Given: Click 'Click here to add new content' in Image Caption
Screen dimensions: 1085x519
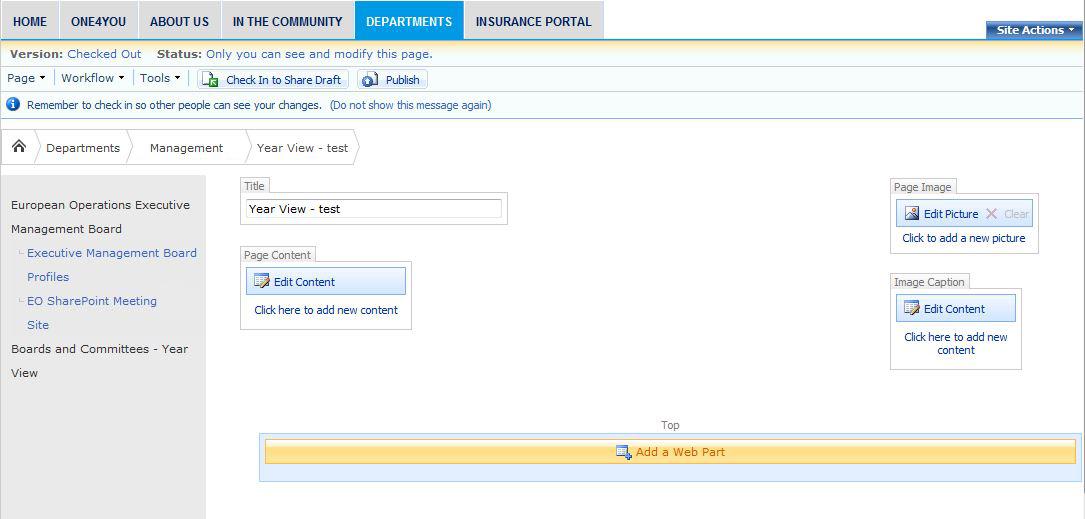Looking at the screenshot, I should 956,343.
